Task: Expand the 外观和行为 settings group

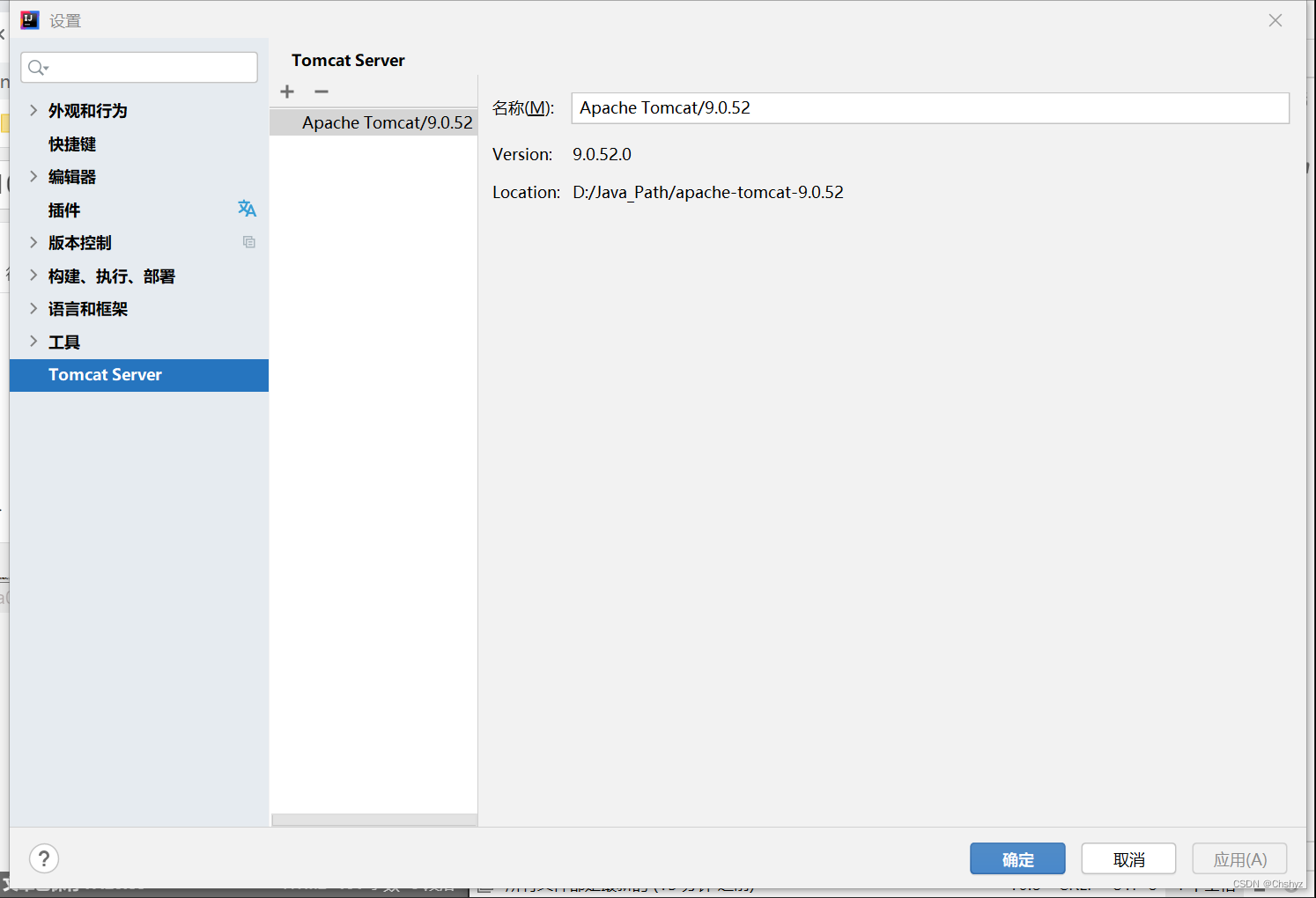Action: point(33,110)
